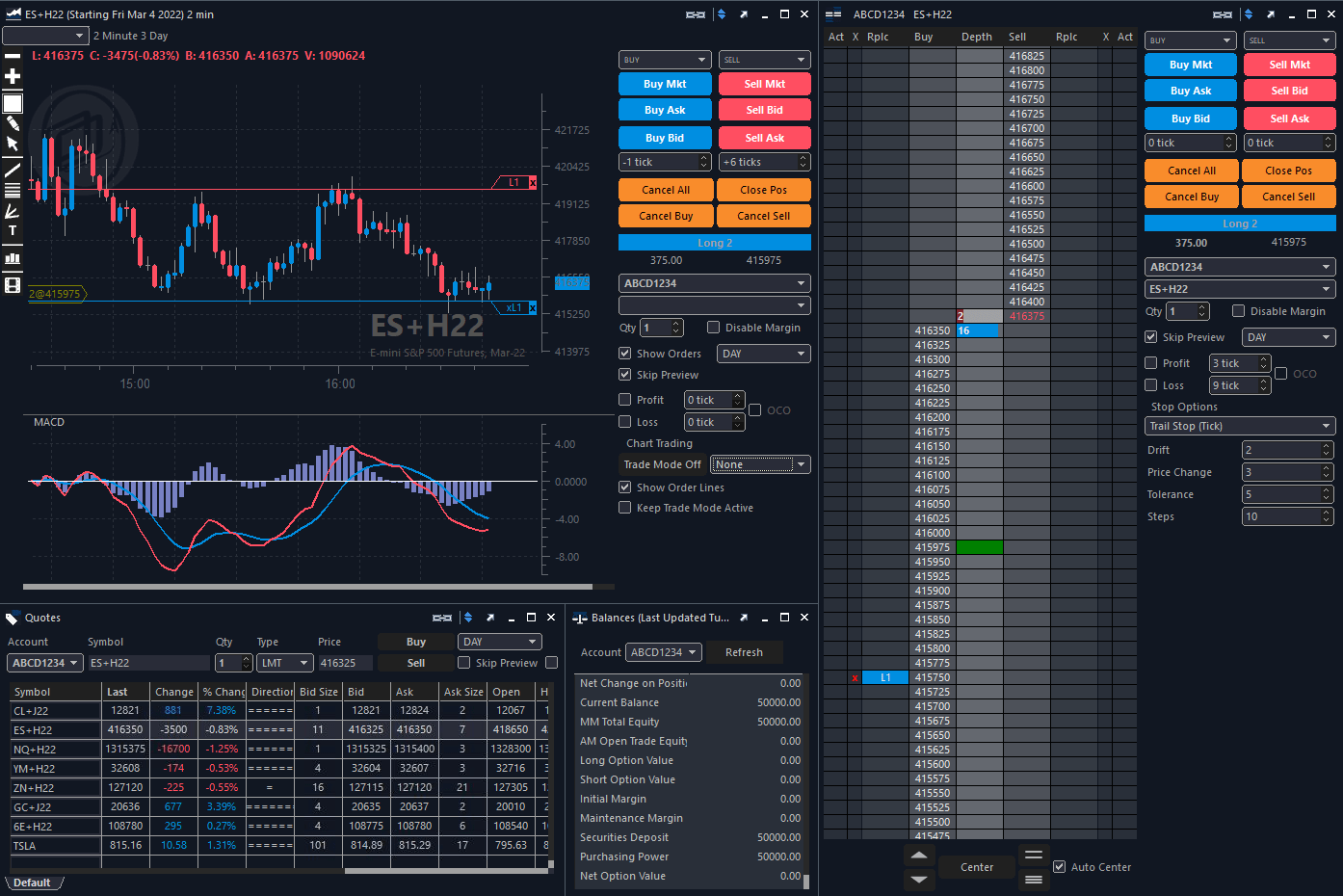Disable the Auto Center checkbox
The width and height of the screenshot is (1343, 896).
click(1060, 867)
